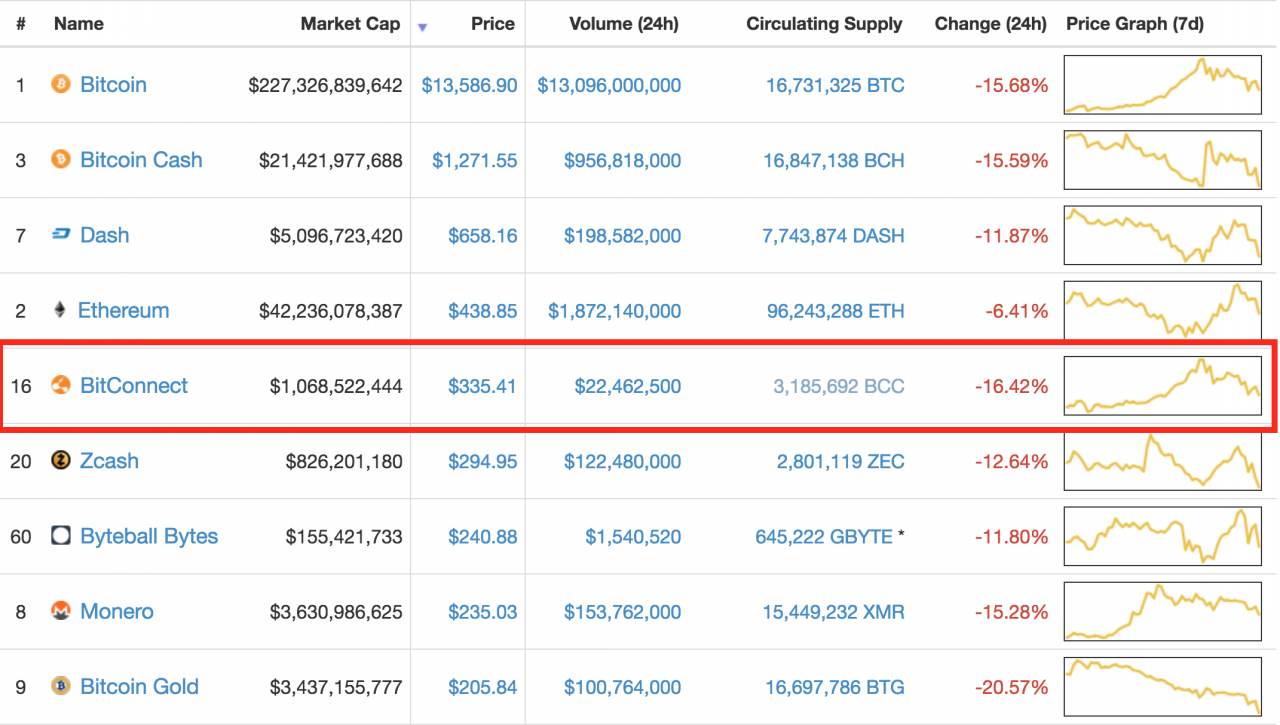1280x725 pixels.
Task: Open the BitConnect coin link
Action: [x=134, y=385]
